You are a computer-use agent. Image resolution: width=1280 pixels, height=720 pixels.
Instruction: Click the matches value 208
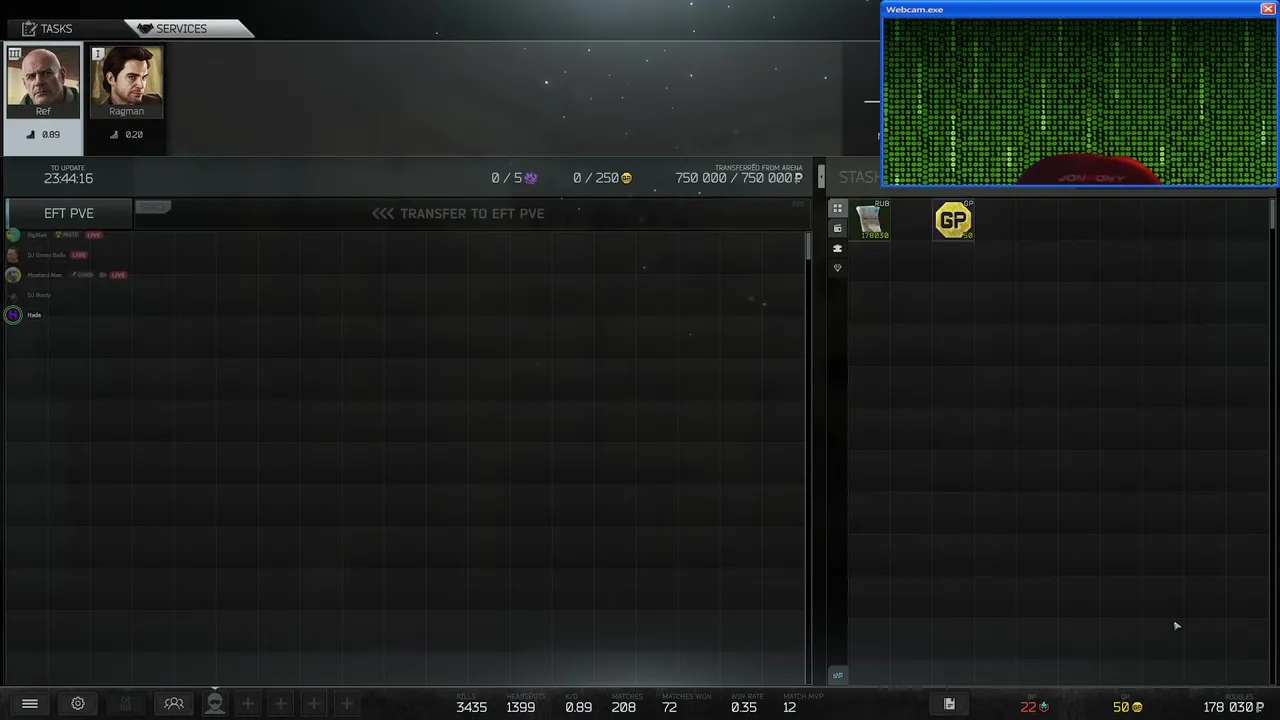(x=624, y=707)
